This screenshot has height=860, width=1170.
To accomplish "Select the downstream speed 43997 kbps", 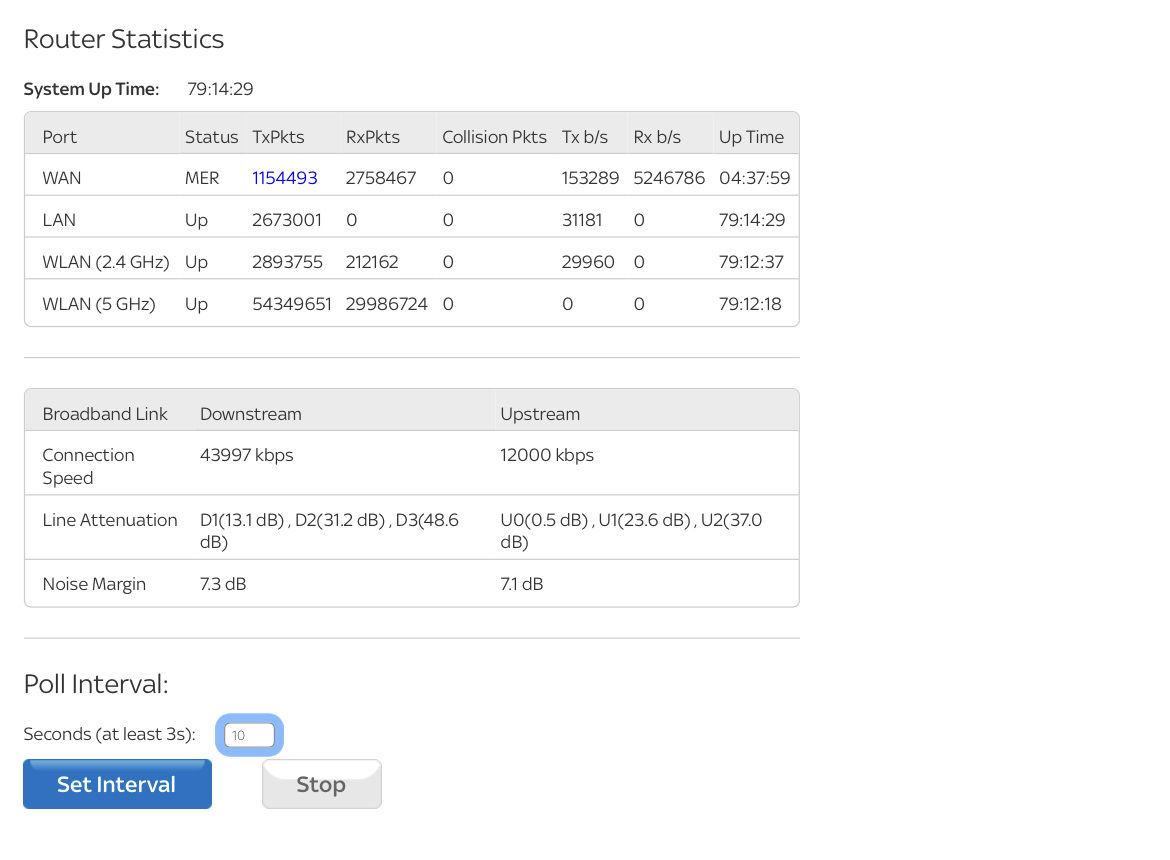I will [x=247, y=455].
